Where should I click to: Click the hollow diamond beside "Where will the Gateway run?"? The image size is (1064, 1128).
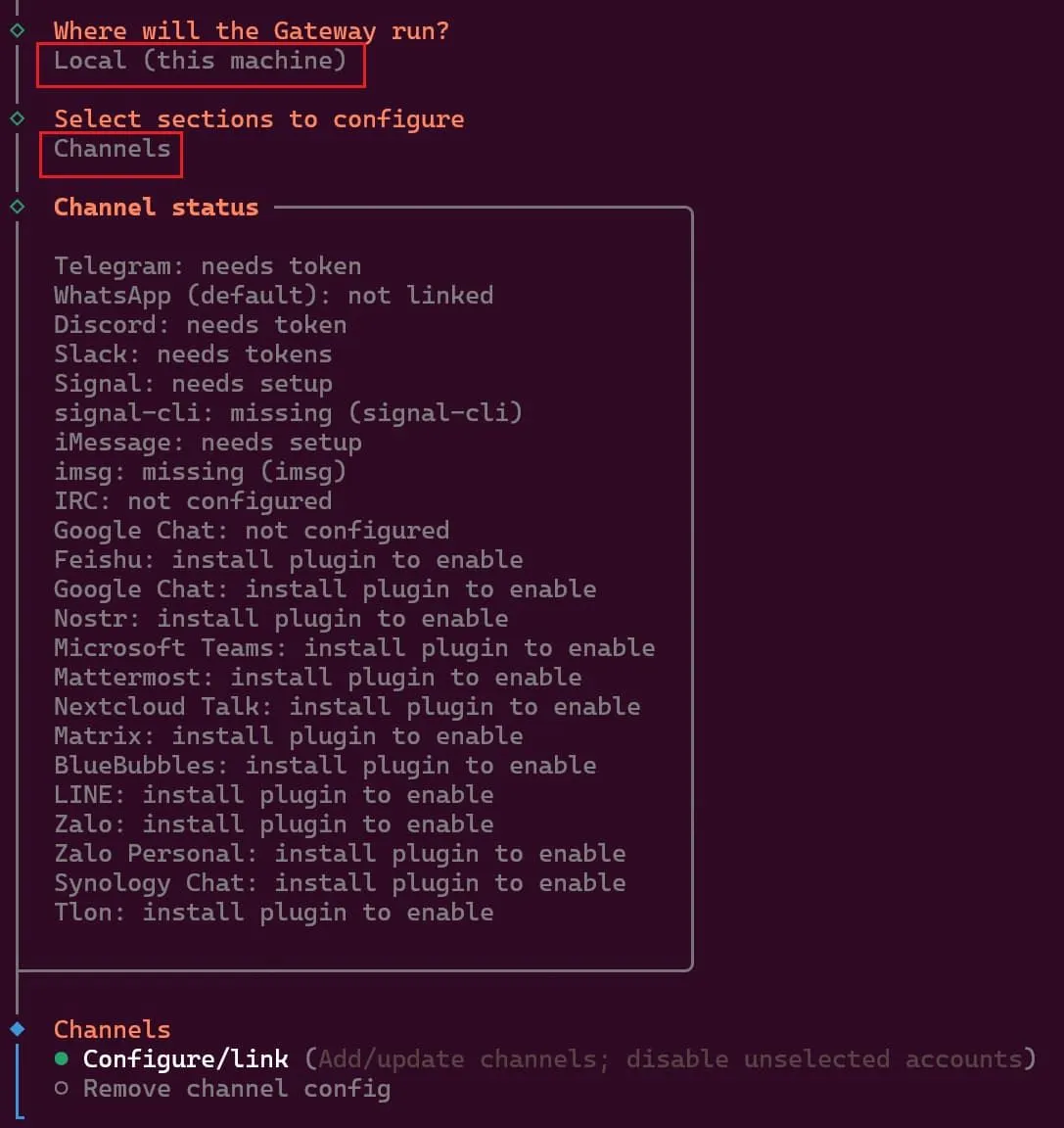pyautogui.click(x=16, y=30)
